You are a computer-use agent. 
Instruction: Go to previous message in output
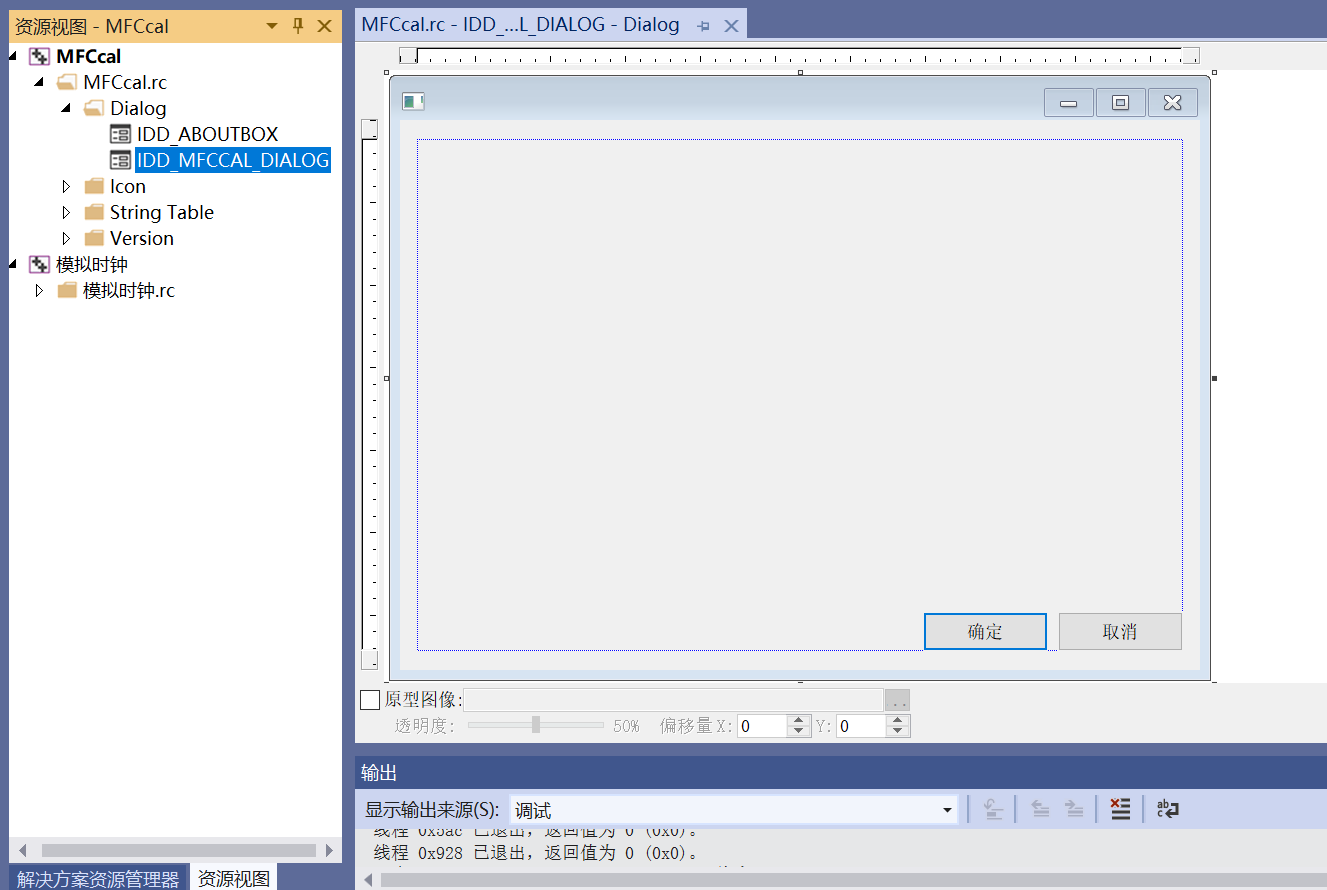point(1040,810)
